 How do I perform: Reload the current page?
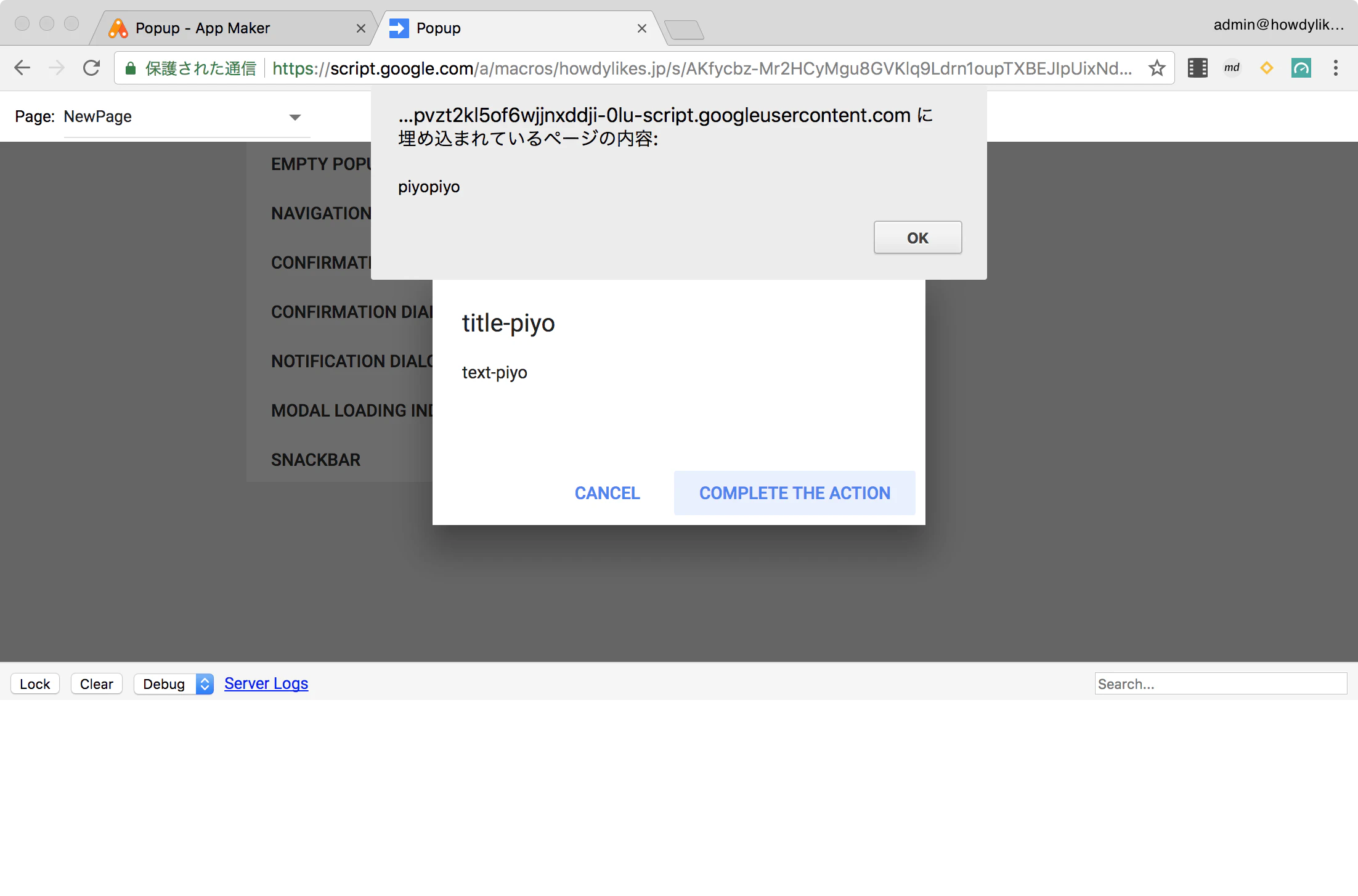pyautogui.click(x=91, y=68)
